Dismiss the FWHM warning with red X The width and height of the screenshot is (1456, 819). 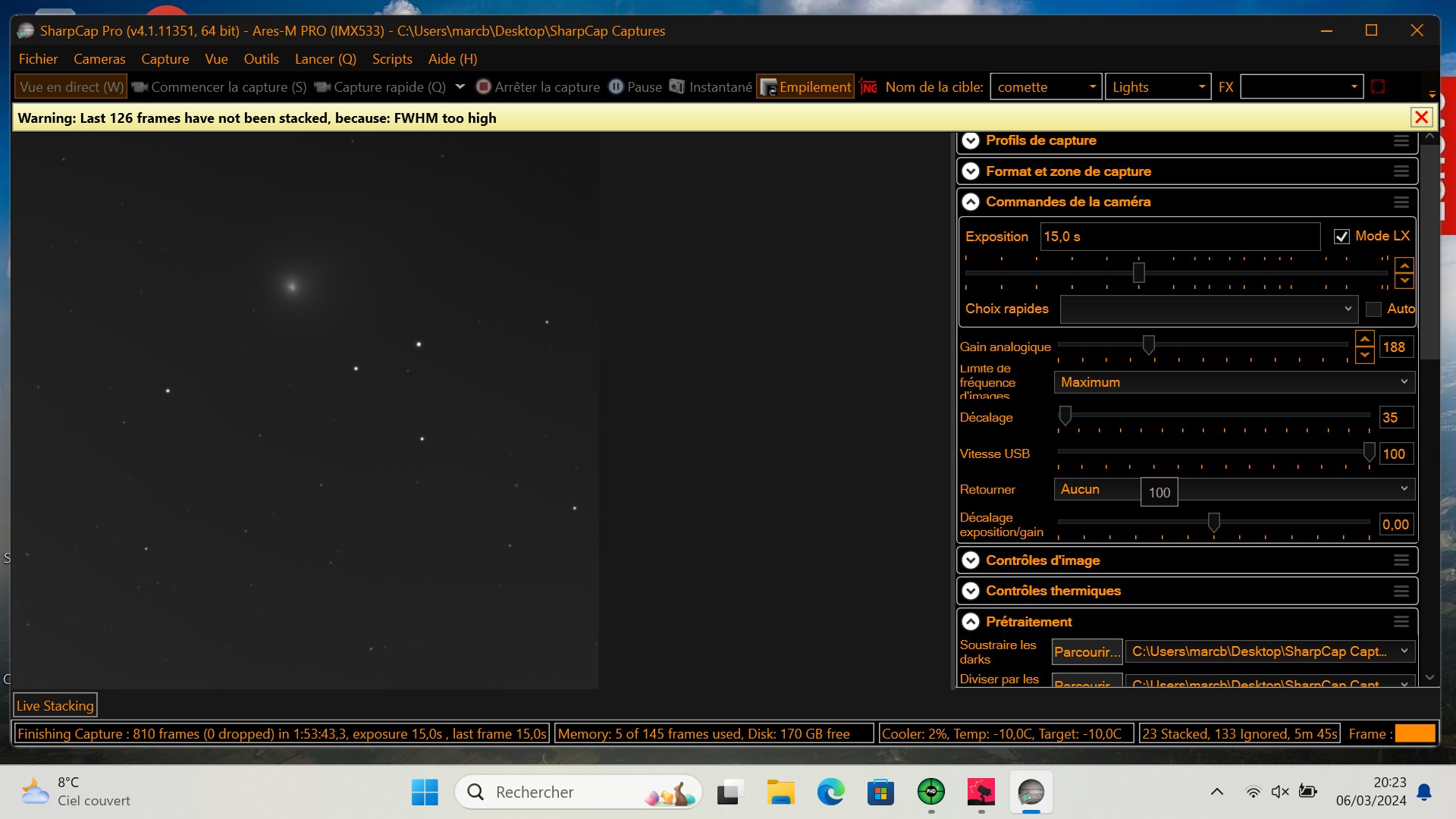click(1421, 118)
